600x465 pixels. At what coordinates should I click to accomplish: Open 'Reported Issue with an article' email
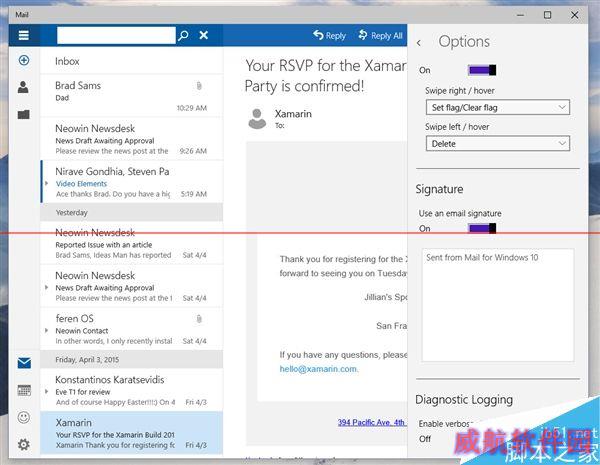point(132,243)
